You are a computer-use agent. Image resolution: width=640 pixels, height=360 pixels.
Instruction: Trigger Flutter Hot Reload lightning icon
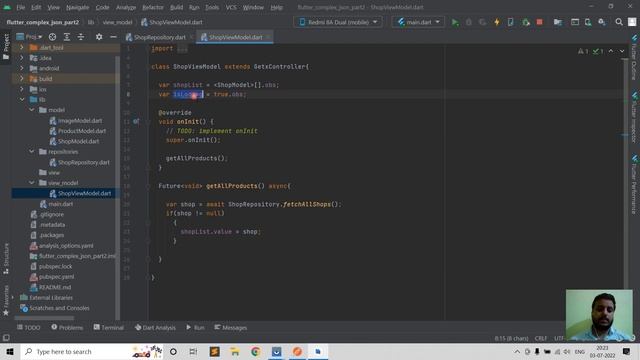point(497,22)
